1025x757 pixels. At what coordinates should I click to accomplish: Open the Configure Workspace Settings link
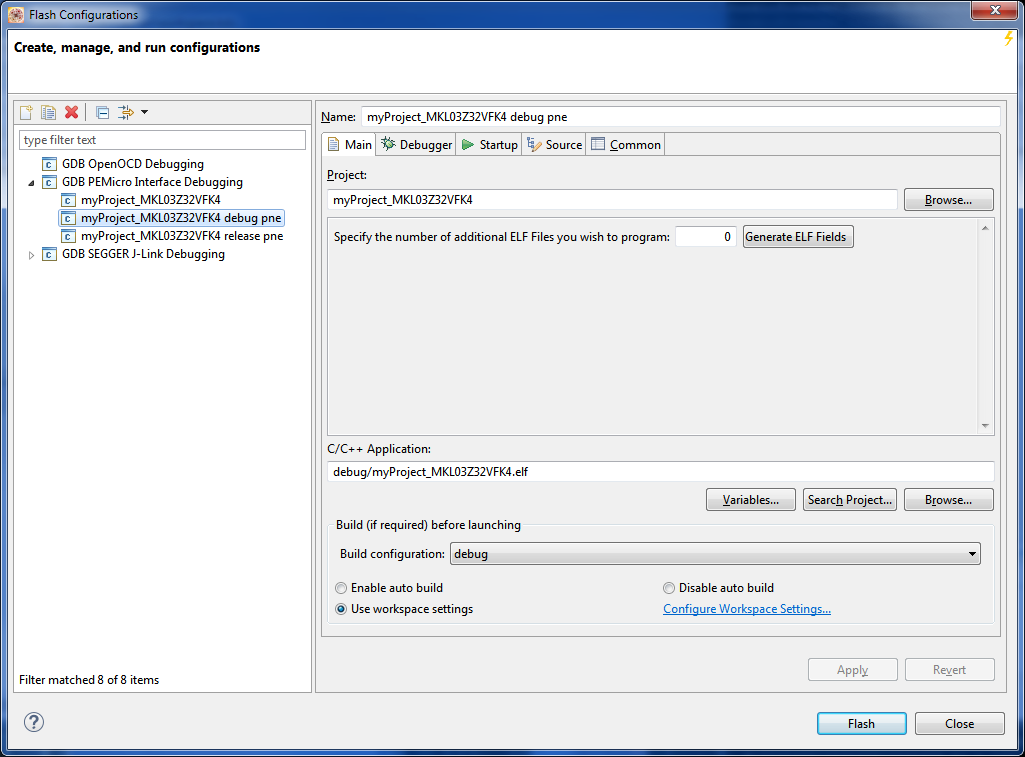click(x=746, y=609)
